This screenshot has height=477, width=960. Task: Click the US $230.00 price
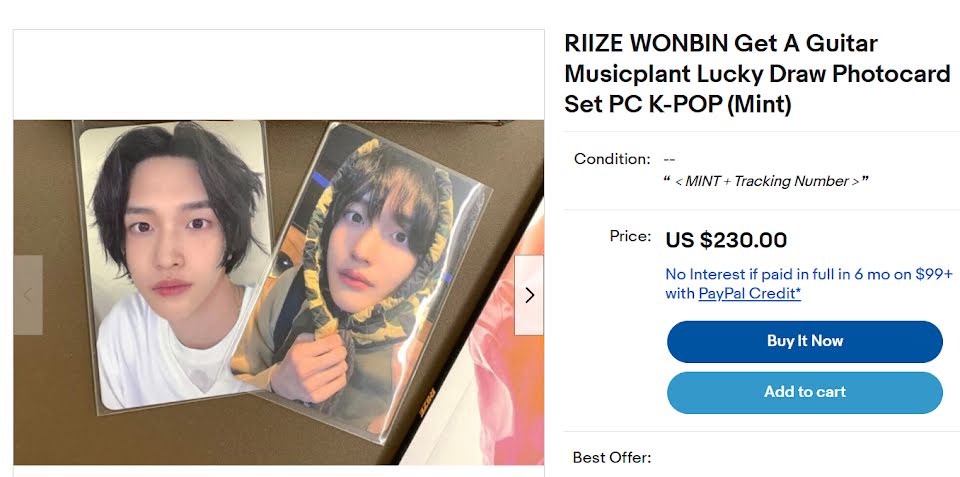click(726, 240)
